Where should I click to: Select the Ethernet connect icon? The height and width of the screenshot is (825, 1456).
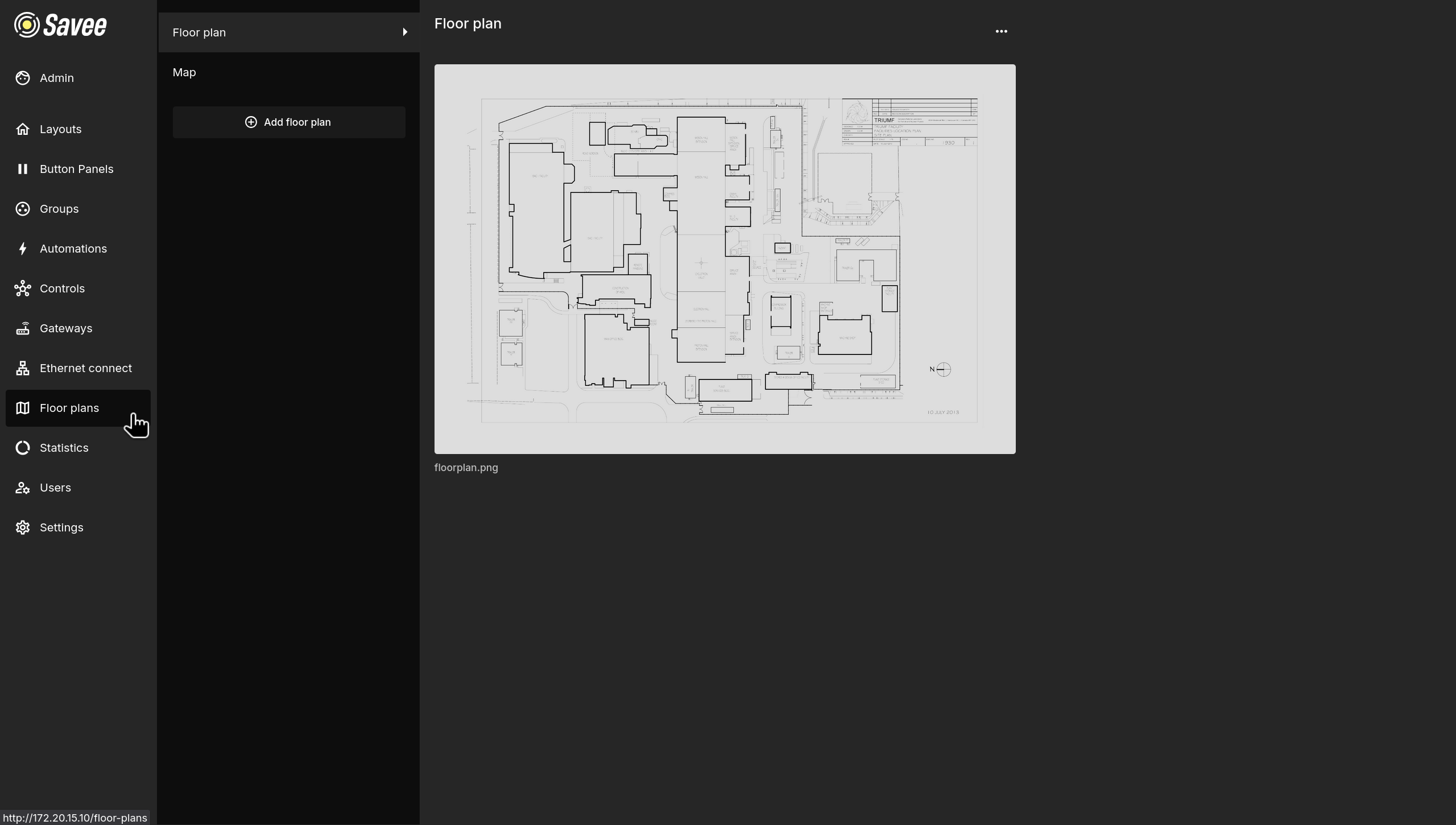tap(22, 368)
